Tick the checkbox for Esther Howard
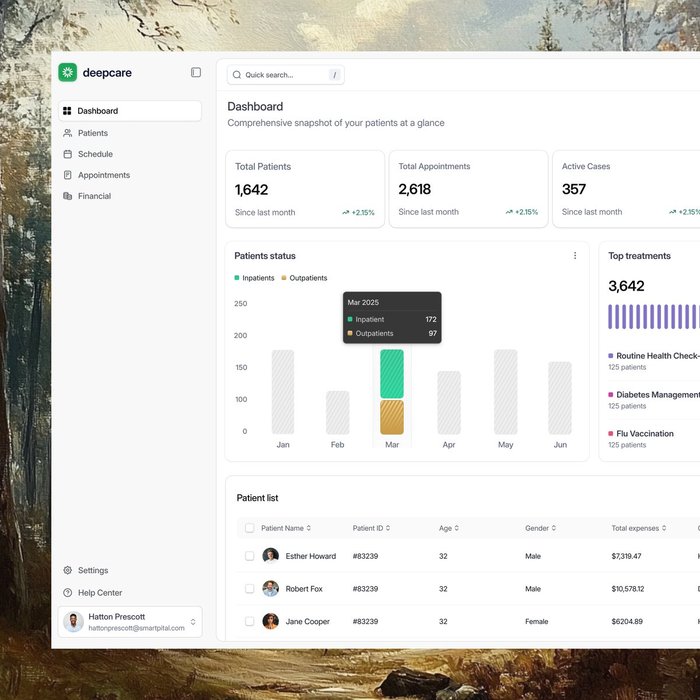 click(x=250, y=556)
